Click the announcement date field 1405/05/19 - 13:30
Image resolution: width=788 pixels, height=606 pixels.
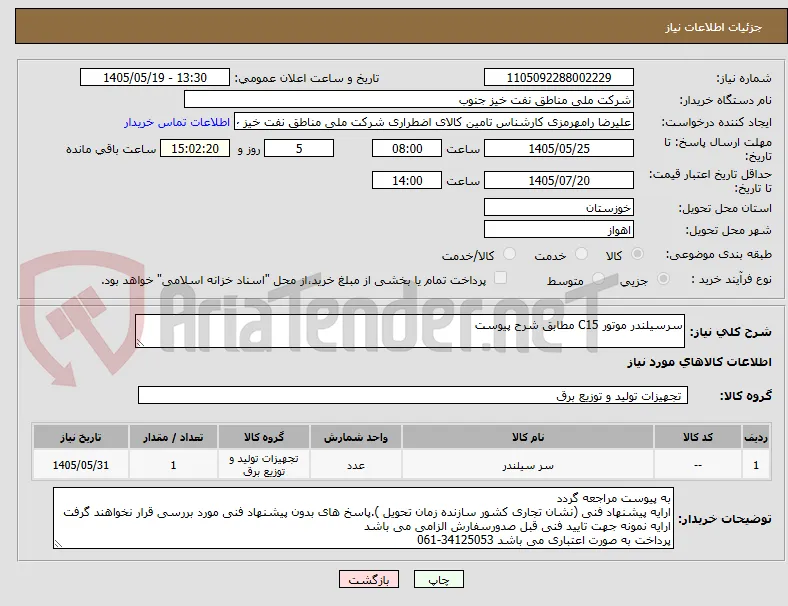coord(155,78)
